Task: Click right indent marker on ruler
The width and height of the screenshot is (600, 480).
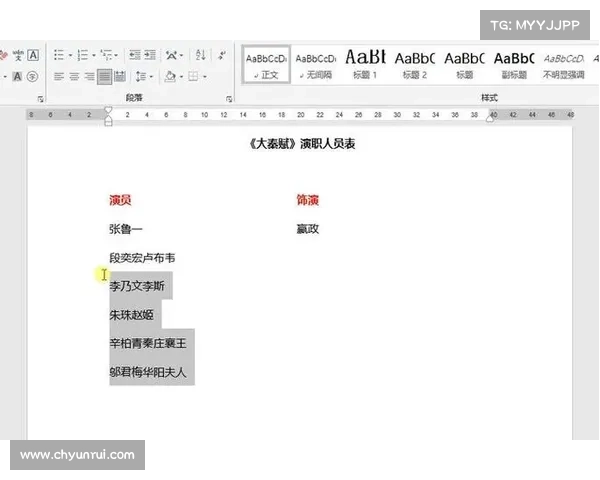Action: pos(490,119)
